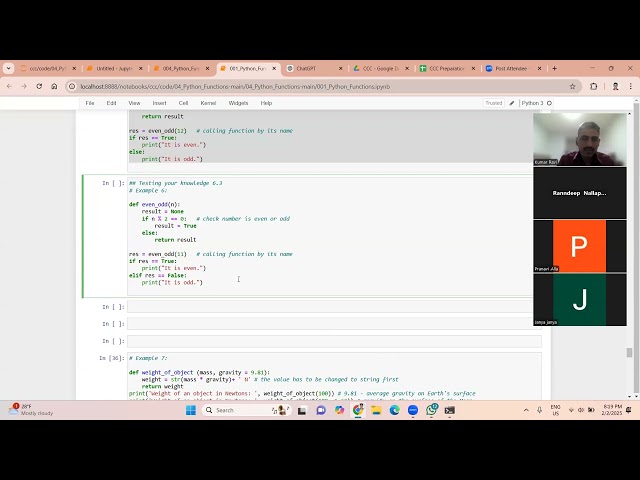The image size is (640, 480).
Task: Go back with browser back arrow
Action: click(9, 87)
